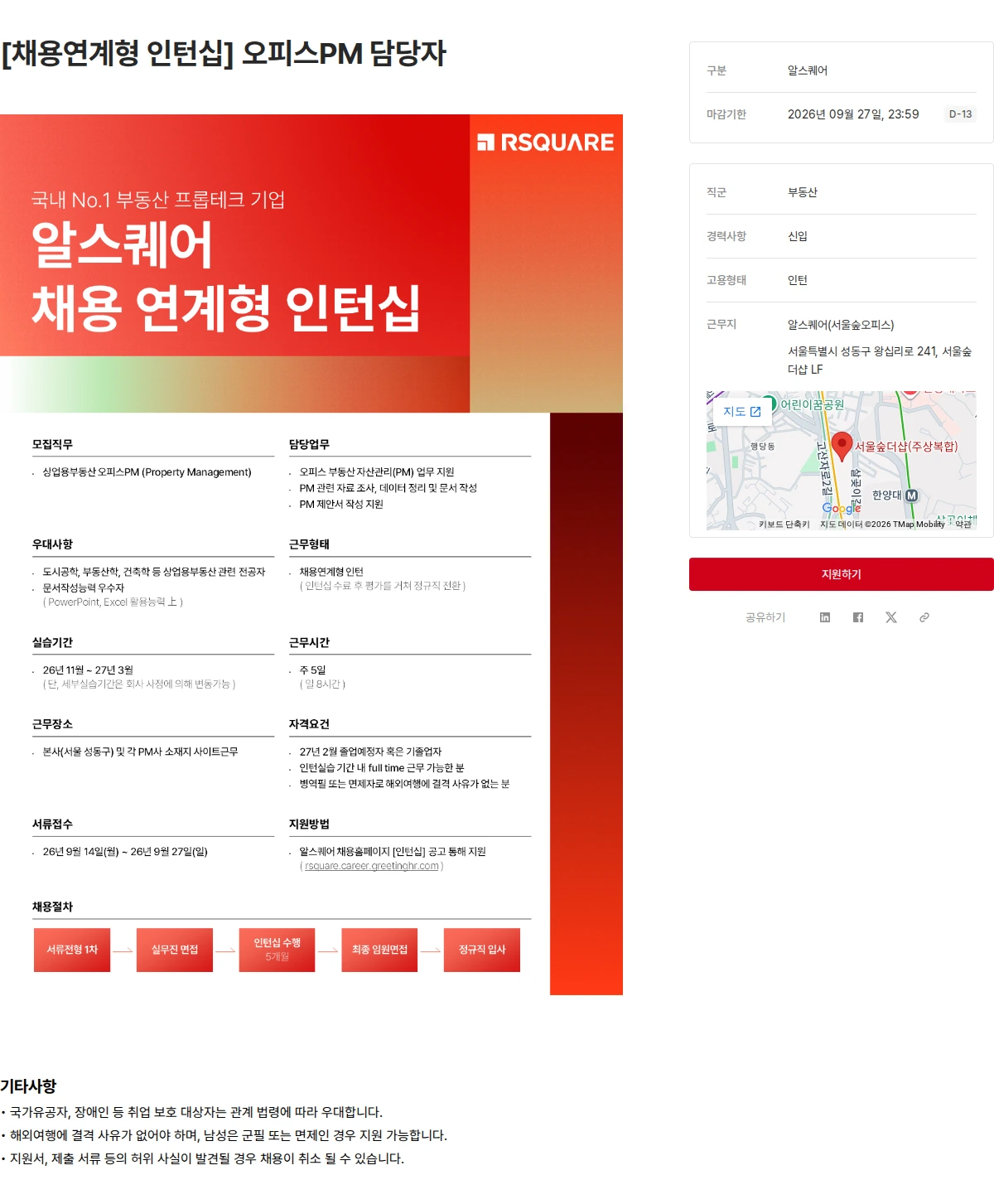Screen dimensions: 994x1204
Task: Click the 신입 experience value
Action: coord(797,236)
